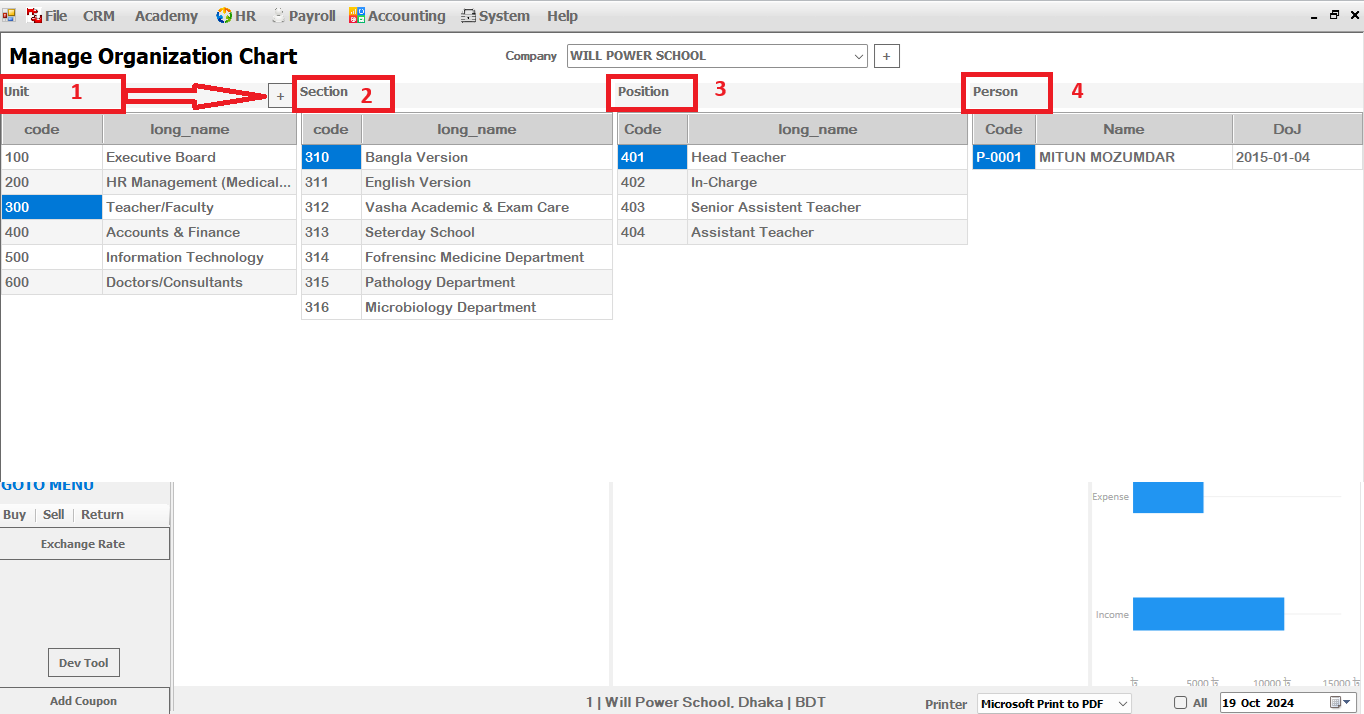Click the app logo icon left of File
This screenshot has width=1364, height=714.
(9, 16)
